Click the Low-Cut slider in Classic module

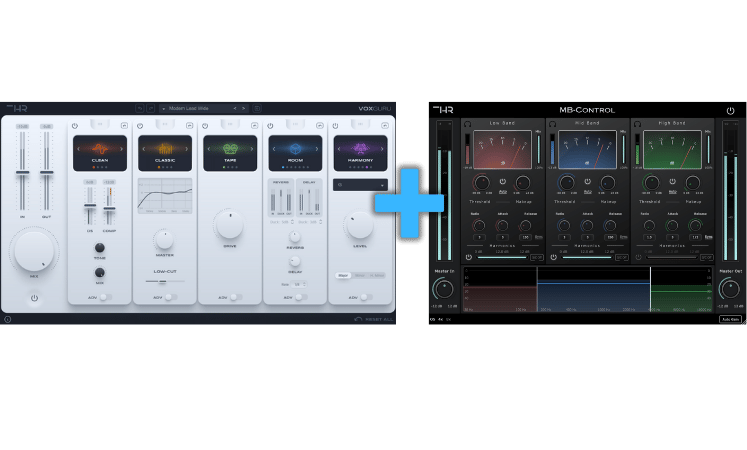165,281
